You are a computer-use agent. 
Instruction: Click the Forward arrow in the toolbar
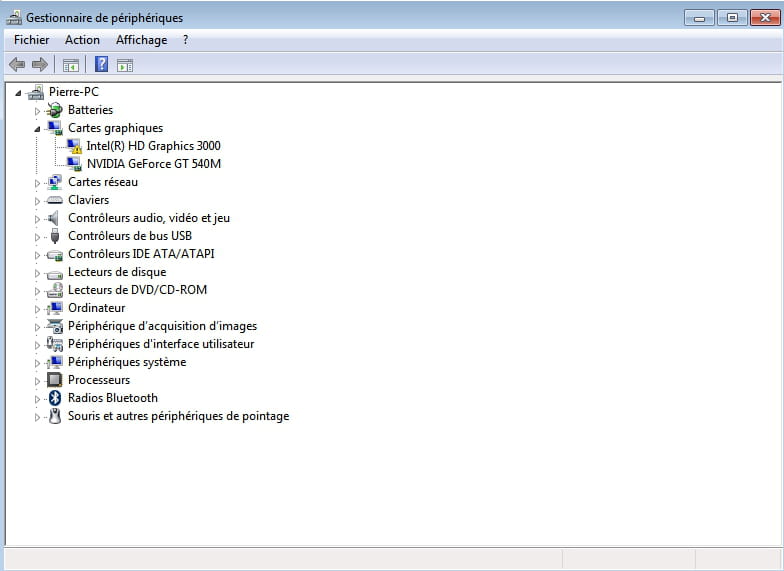40,65
